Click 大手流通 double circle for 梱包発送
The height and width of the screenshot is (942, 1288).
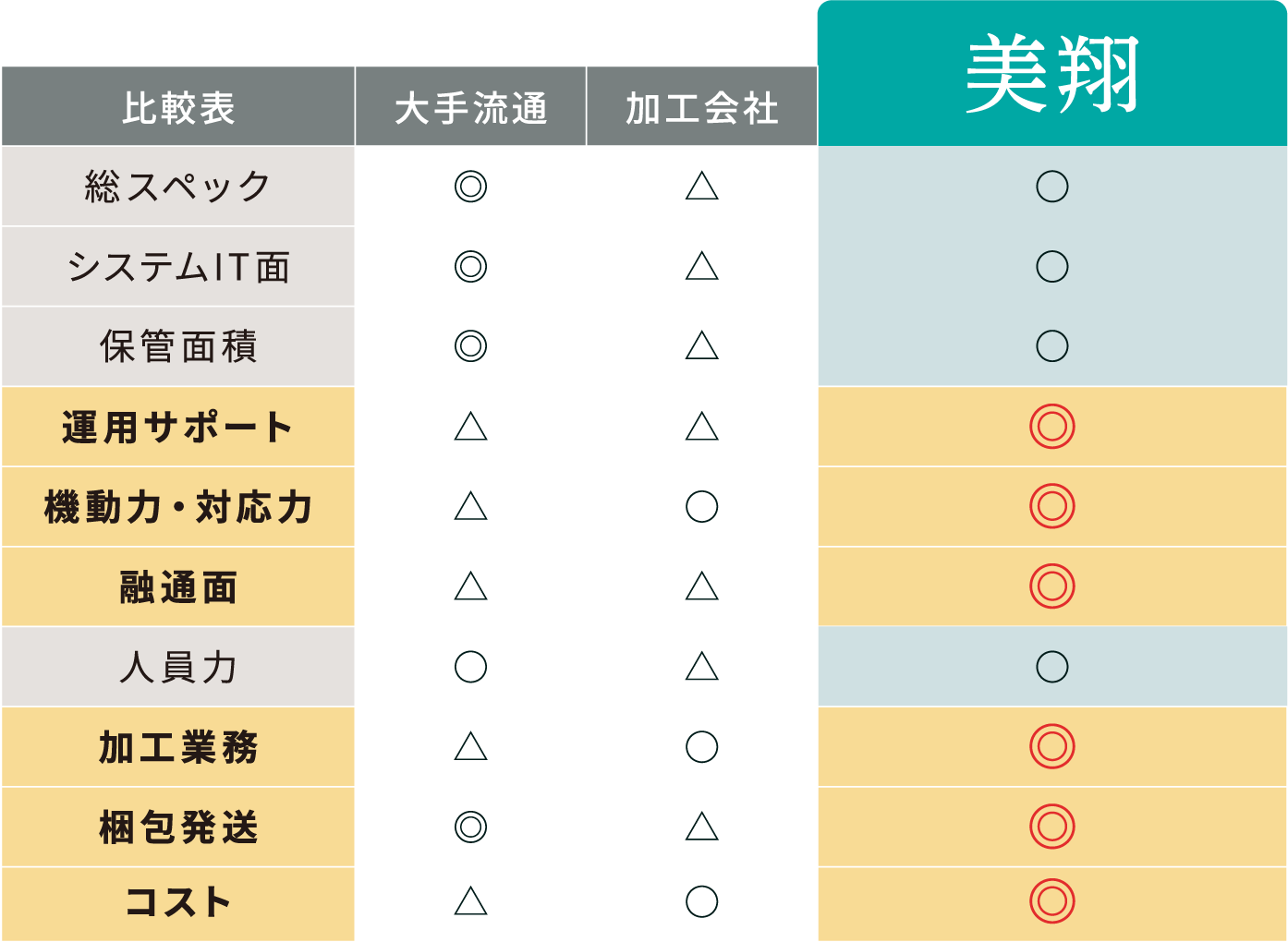470,827
